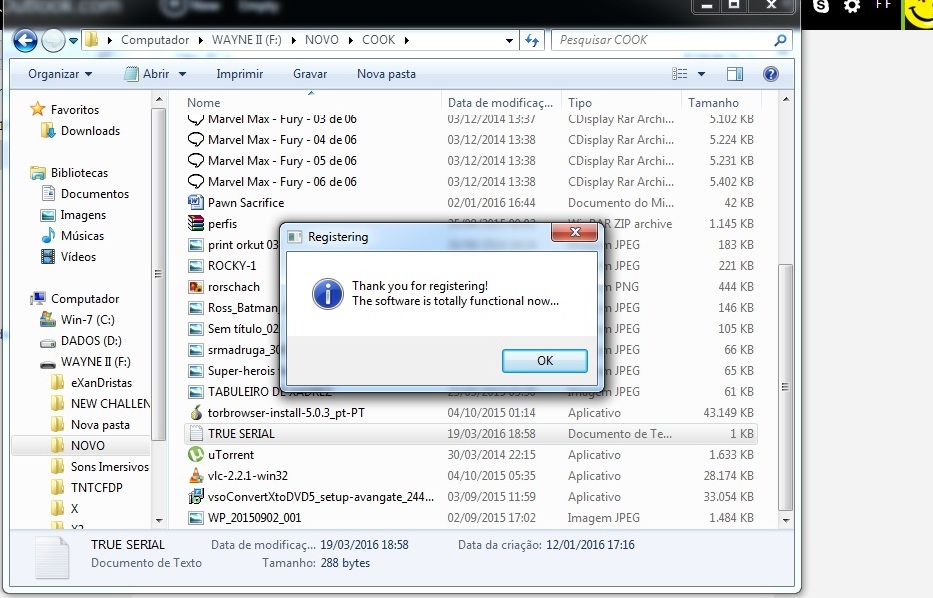Click COOK in the address bar breadcrumb
Image resolution: width=933 pixels, height=598 pixels.
(x=380, y=40)
